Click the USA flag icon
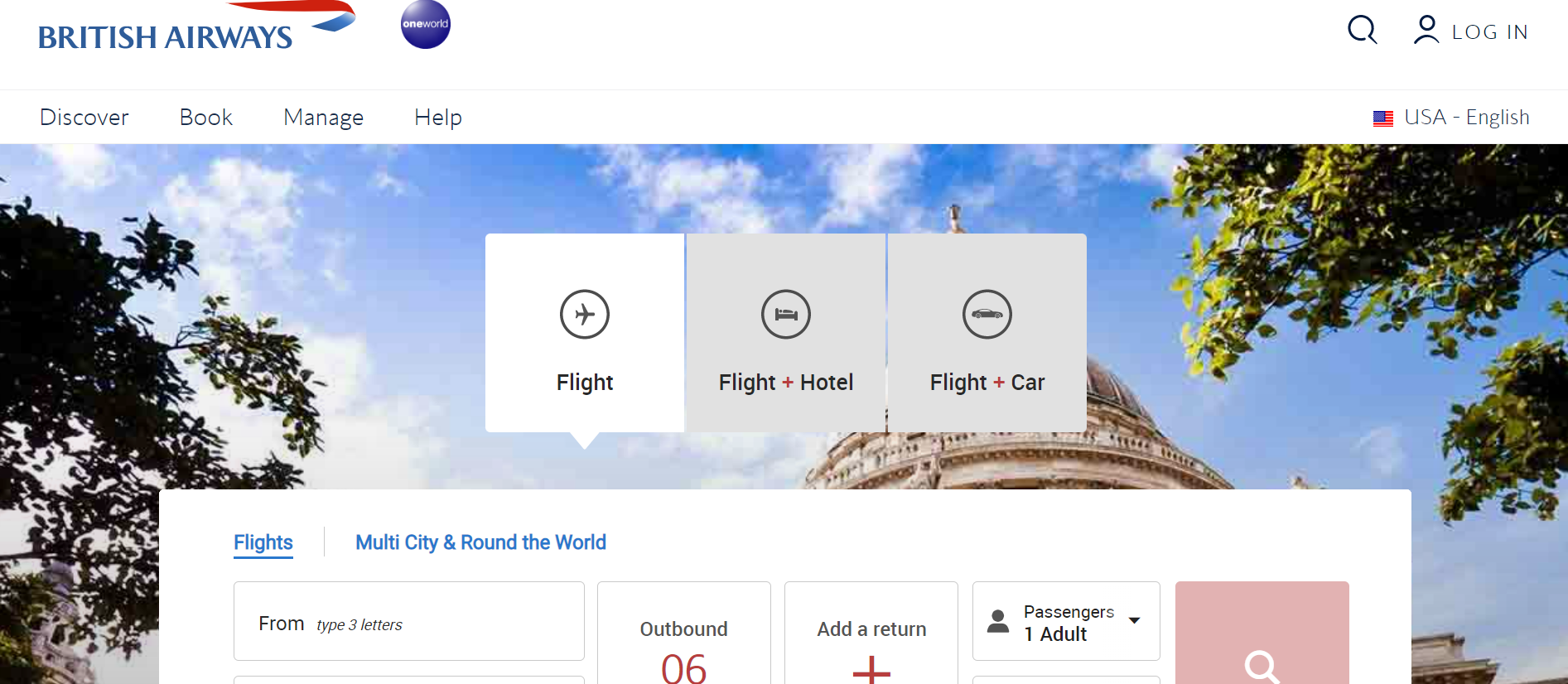This screenshot has width=1568, height=684. (x=1382, y=118)
